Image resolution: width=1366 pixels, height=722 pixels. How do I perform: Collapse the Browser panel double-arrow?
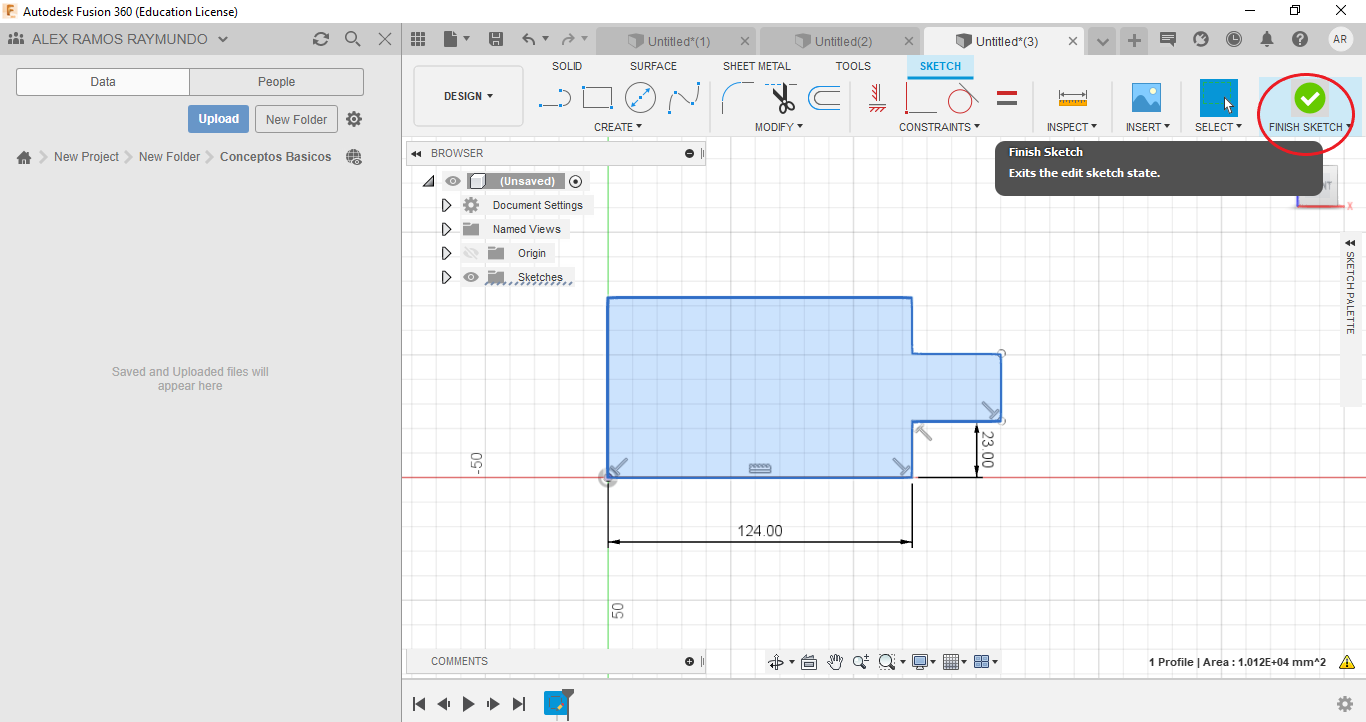click(416, 153)
